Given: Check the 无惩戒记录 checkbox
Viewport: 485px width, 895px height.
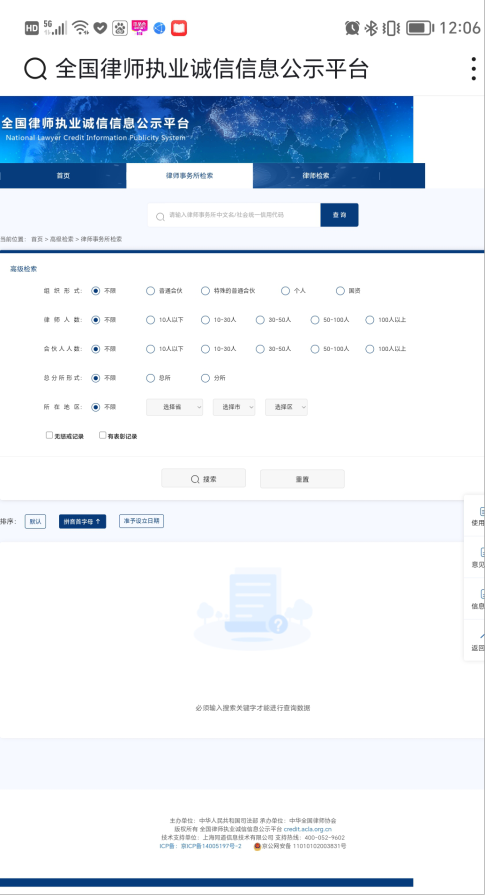Looking at the screenshot, I should tap(49, 435).
